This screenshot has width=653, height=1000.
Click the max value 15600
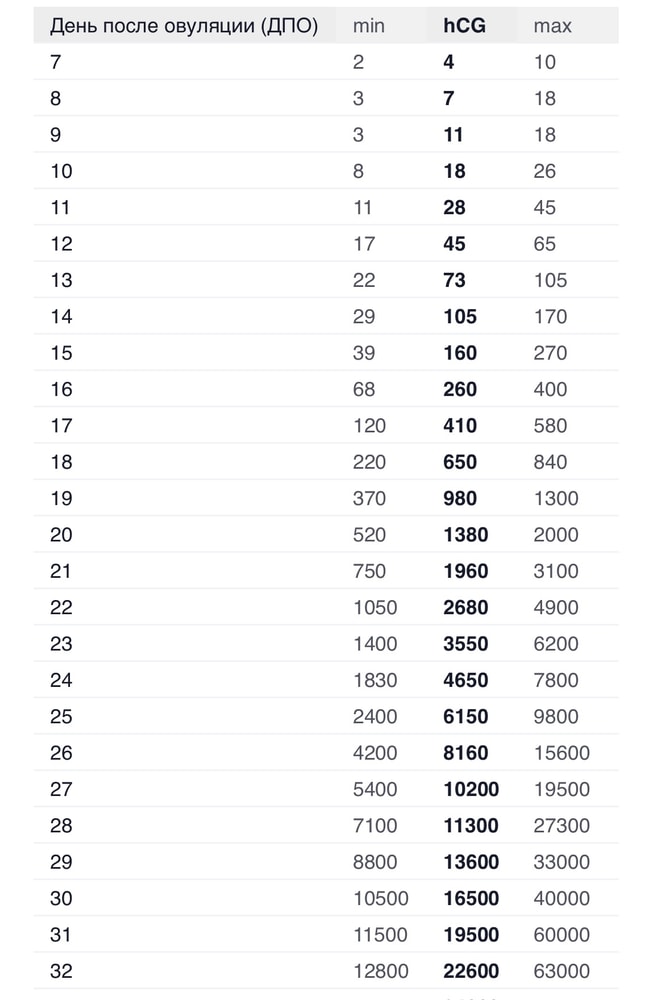pos(561,753)
